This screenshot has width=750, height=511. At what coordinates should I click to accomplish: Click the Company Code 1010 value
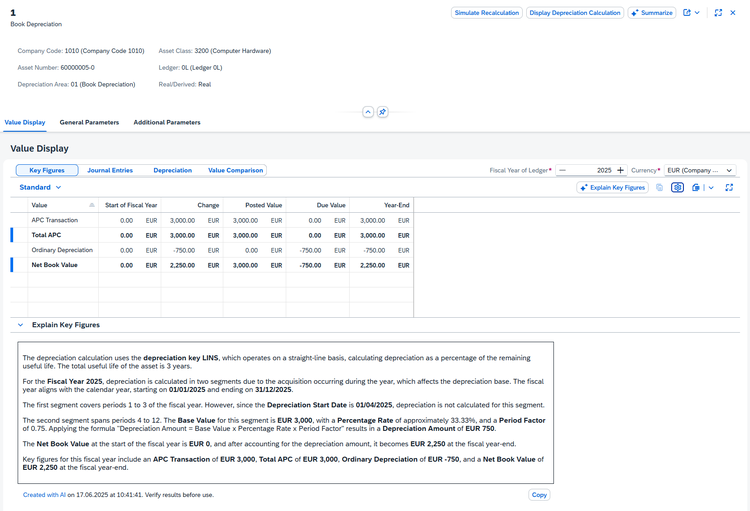click(x=104, y=51)
